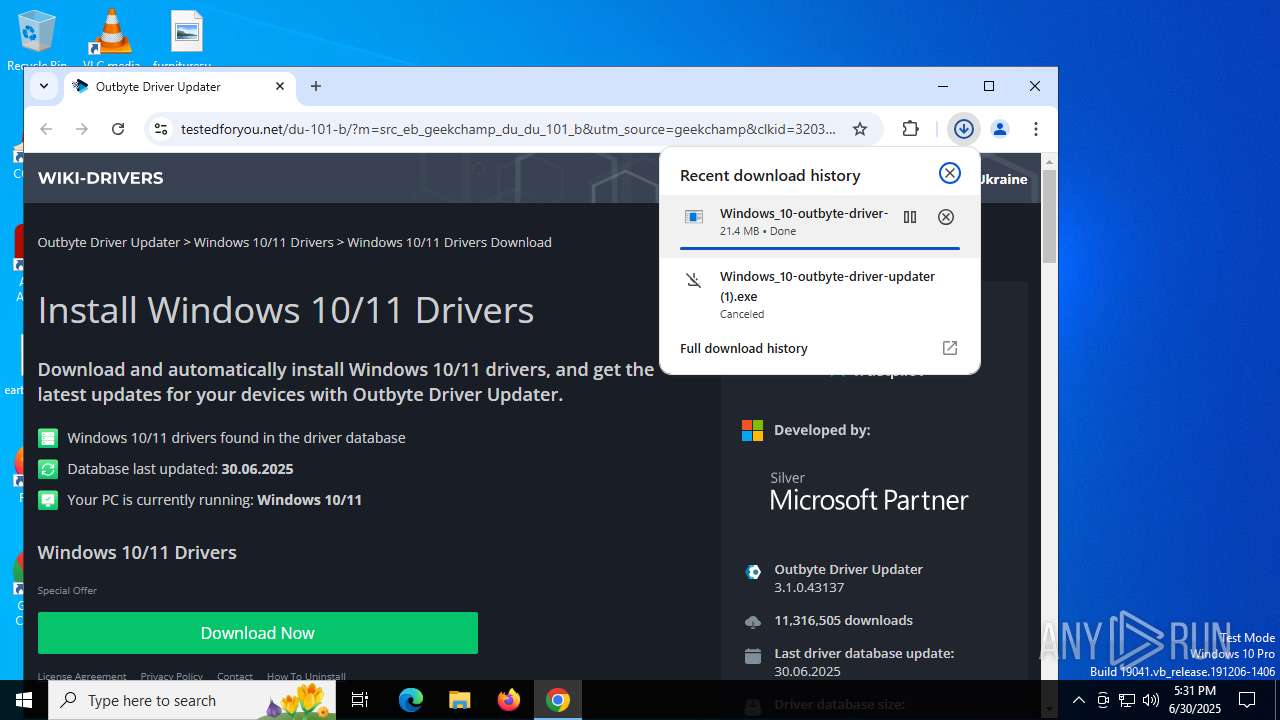Toggle the Chrome downloads icon
The width and height of the screenshot is (1280, 720).
(964, 129)
